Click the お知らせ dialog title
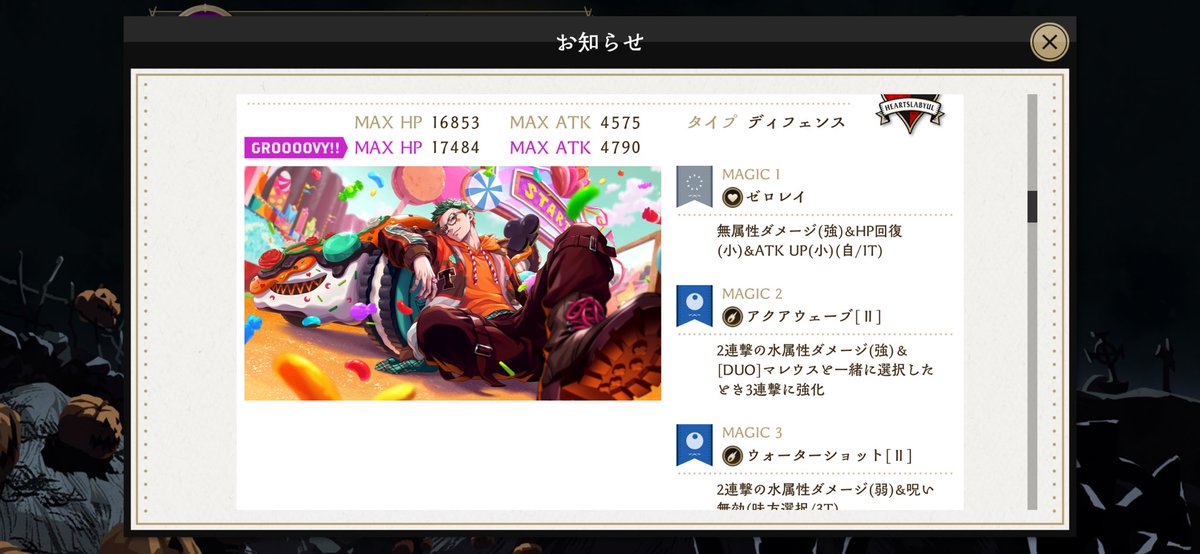This screenshot has height=554, width=1200. (x=600, y=42)
